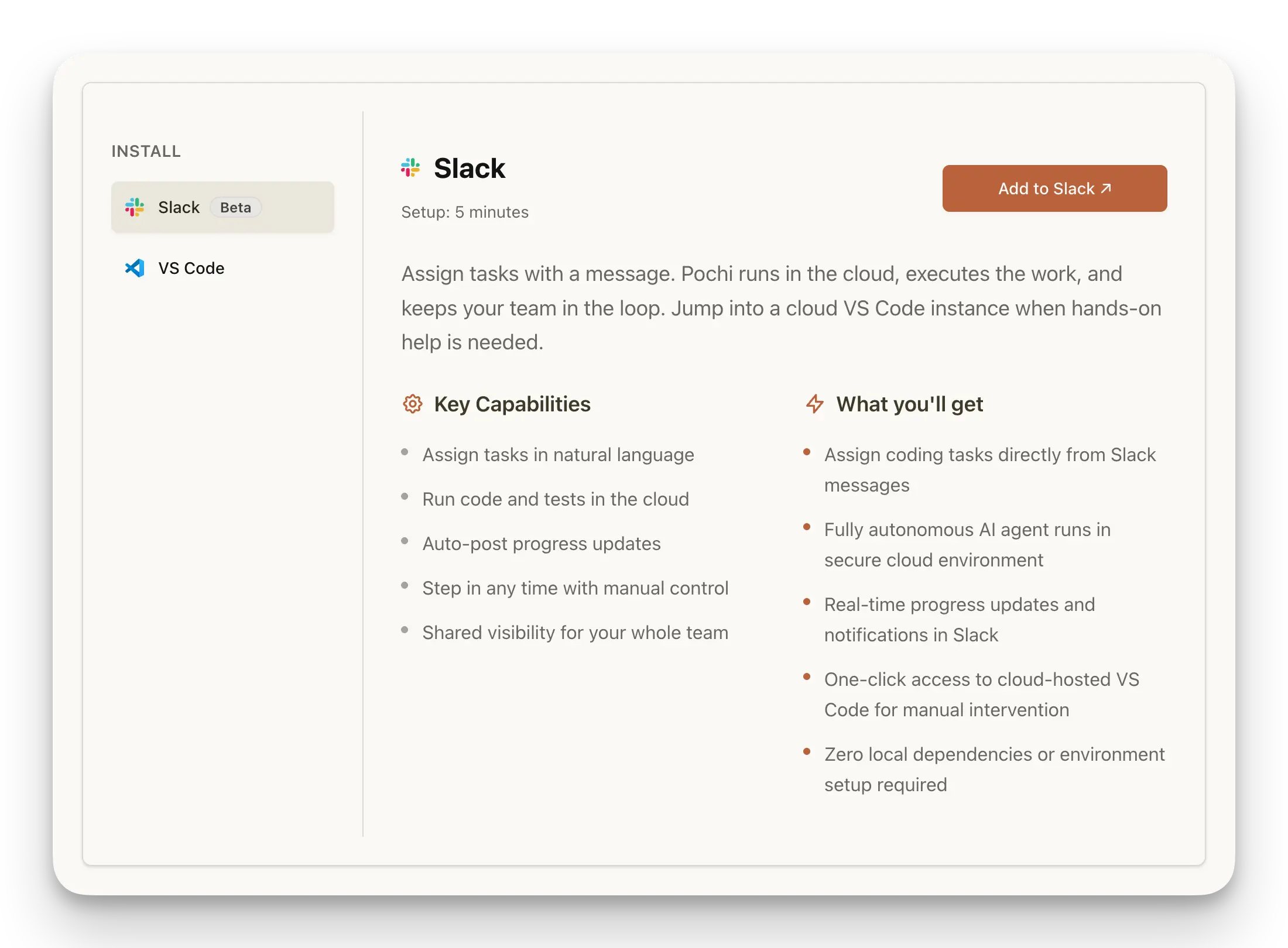Click the Slack logo in the sidebar
Screen dimensions: 1288x948
pos(135,207)
